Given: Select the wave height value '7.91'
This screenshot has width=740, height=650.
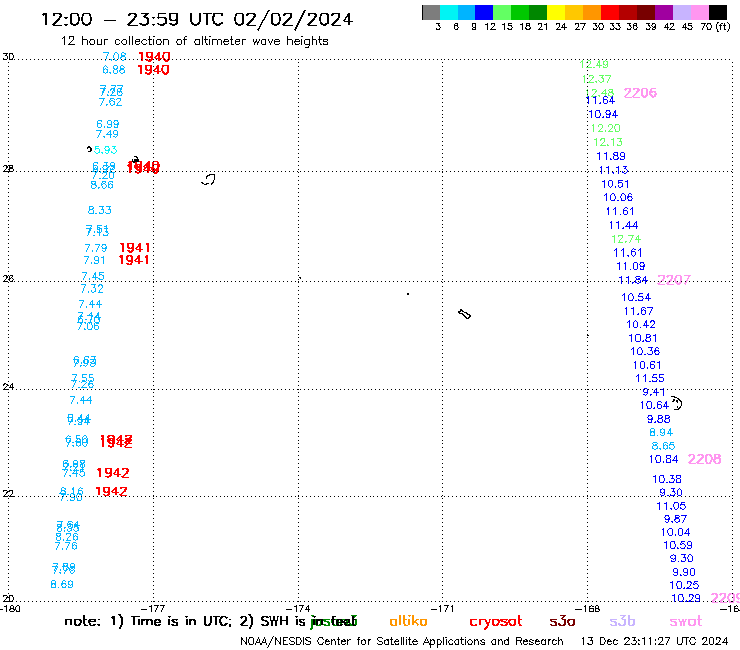Looking at the screenshot, I should click(x=94, y=260).
